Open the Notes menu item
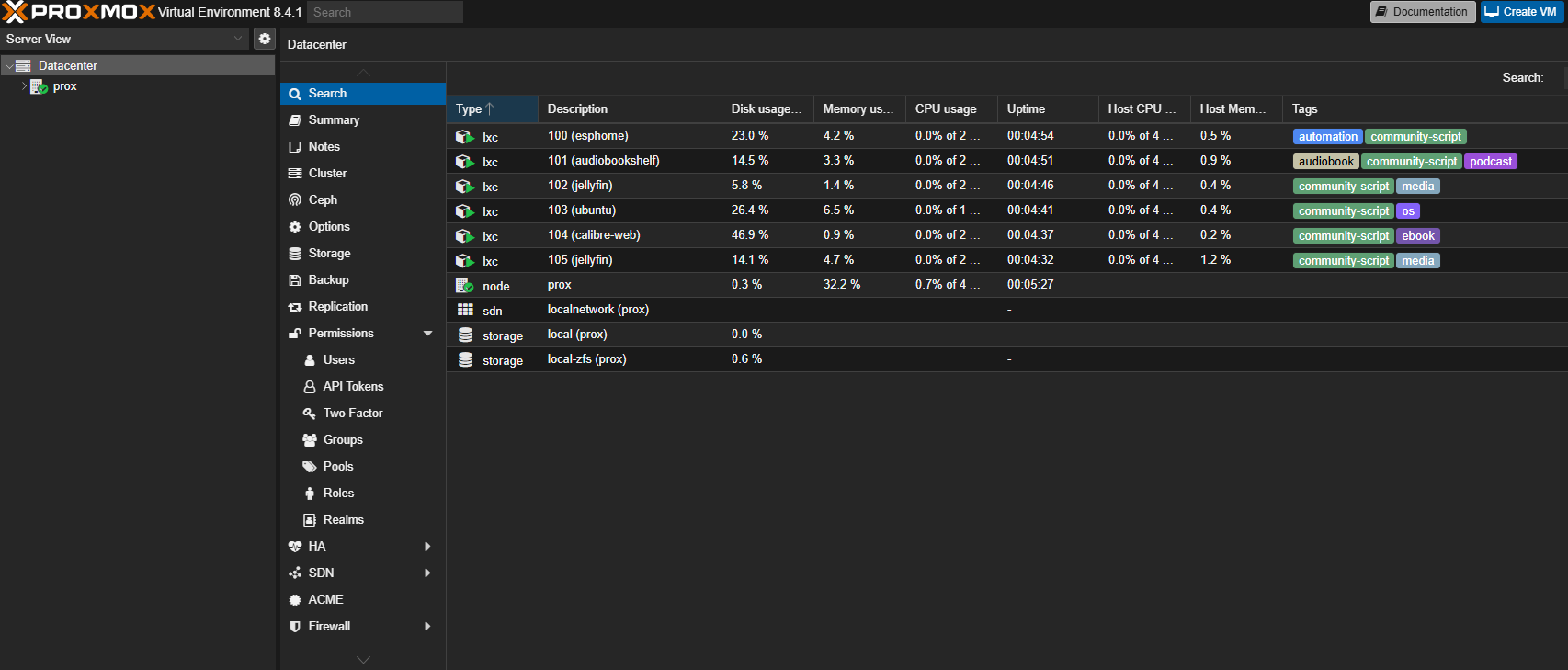Screen dimensions: 1568x670 click(x=363, y=147)
